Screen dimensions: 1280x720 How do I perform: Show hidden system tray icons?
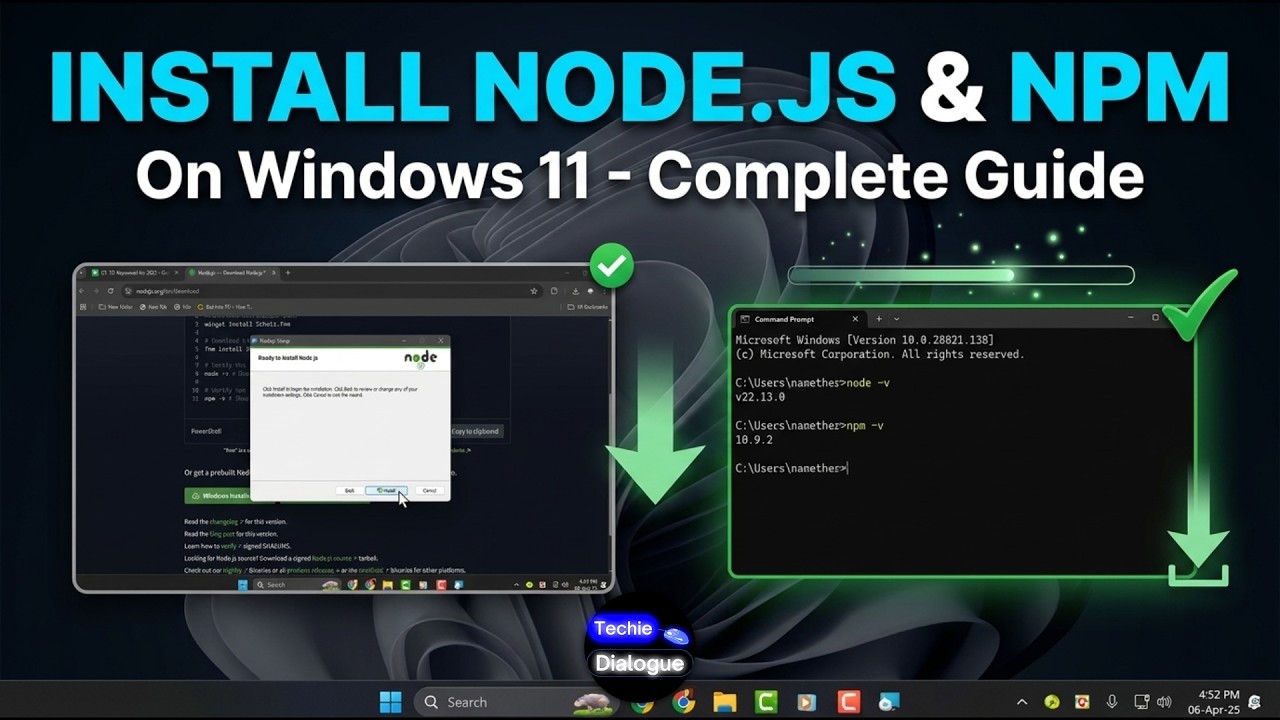coord(1022,702)
